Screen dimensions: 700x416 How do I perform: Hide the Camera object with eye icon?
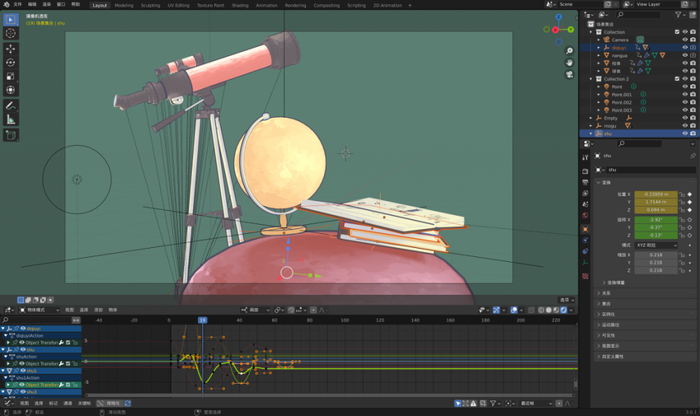pyautogui.click(x=685, y=39)
